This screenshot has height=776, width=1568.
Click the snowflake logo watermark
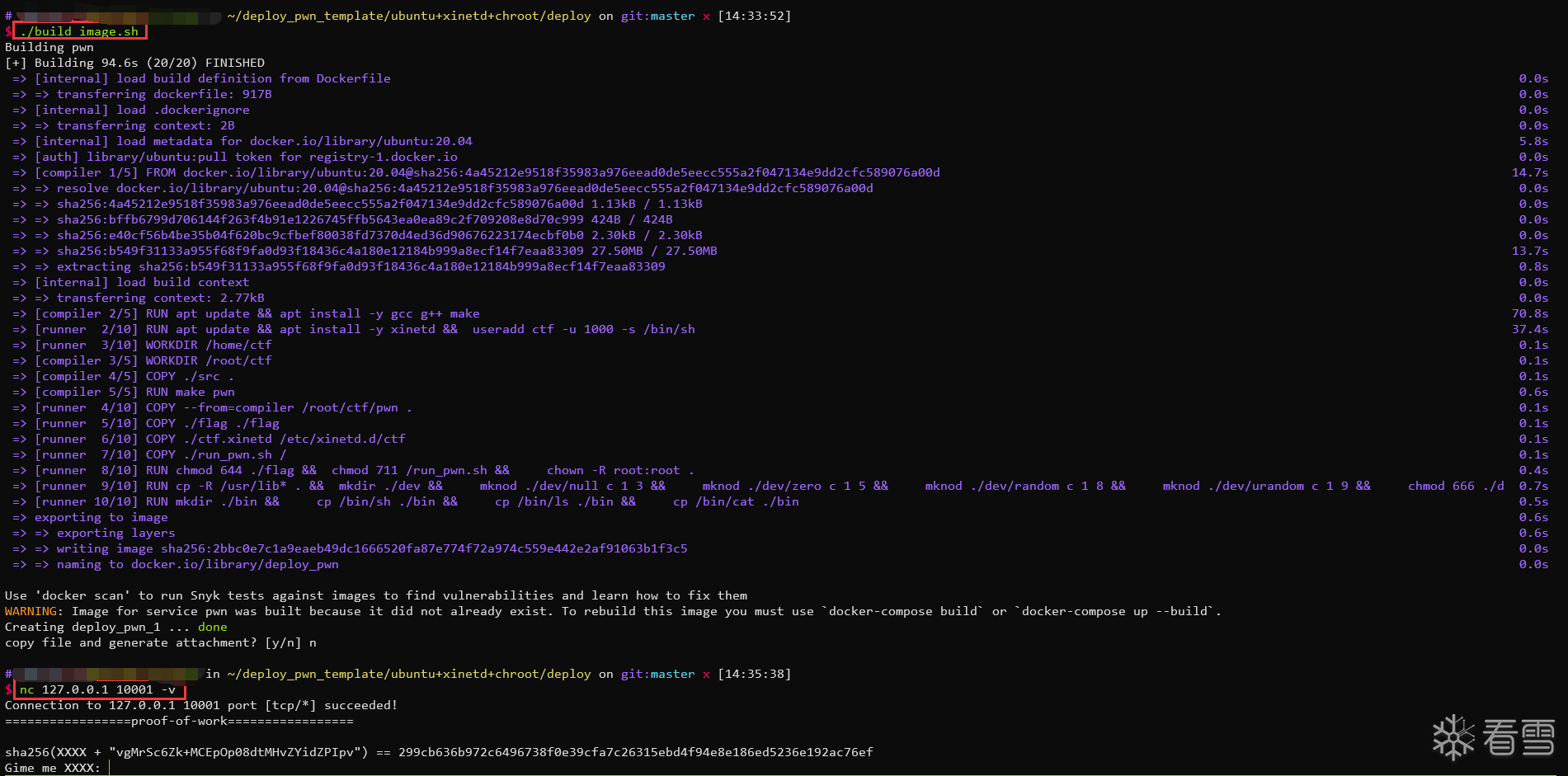1453,736
